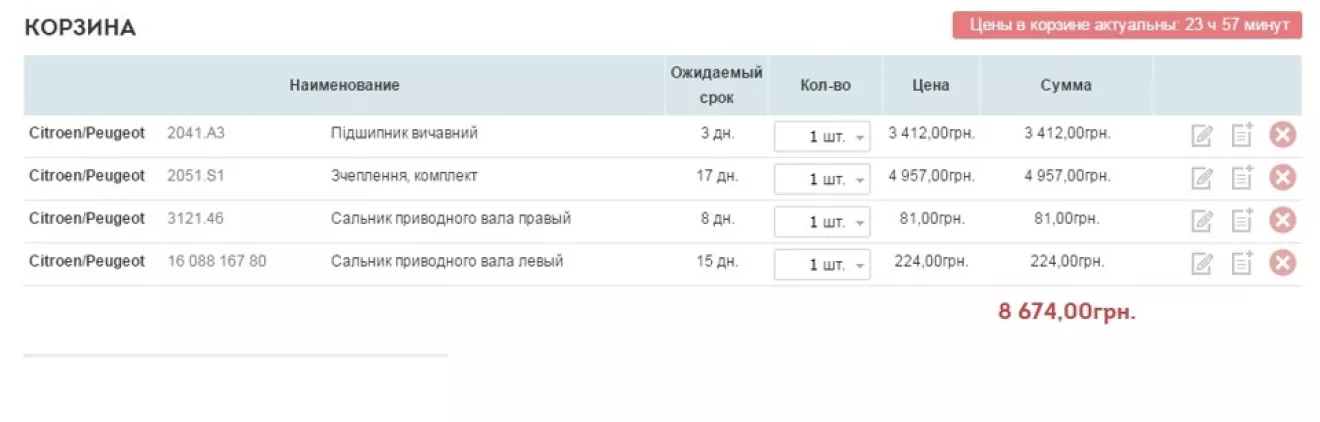The width and height of the screenshot is (1320, 422).
Task: Open the quantity dropdown for 2051.S1
Action: tap(822, 180)
